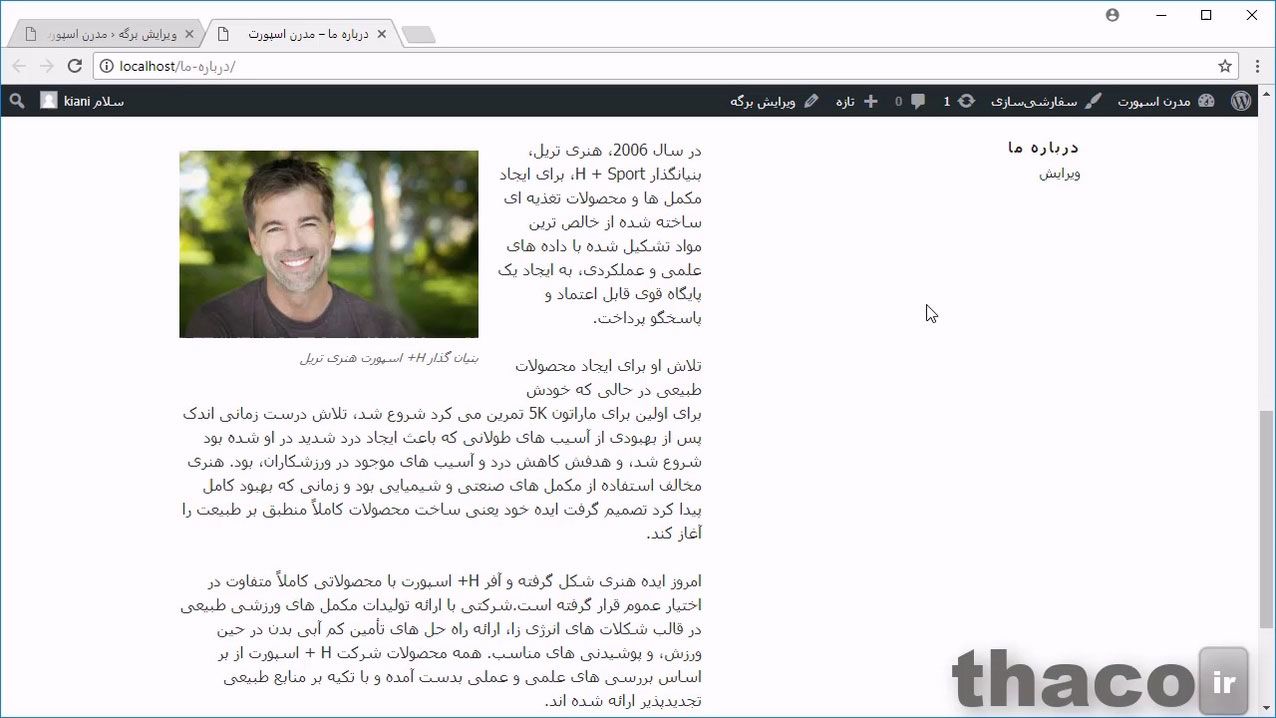Minimize the Chrome window
Viewport: 1276px width, 718px height.
(1161, 15)
